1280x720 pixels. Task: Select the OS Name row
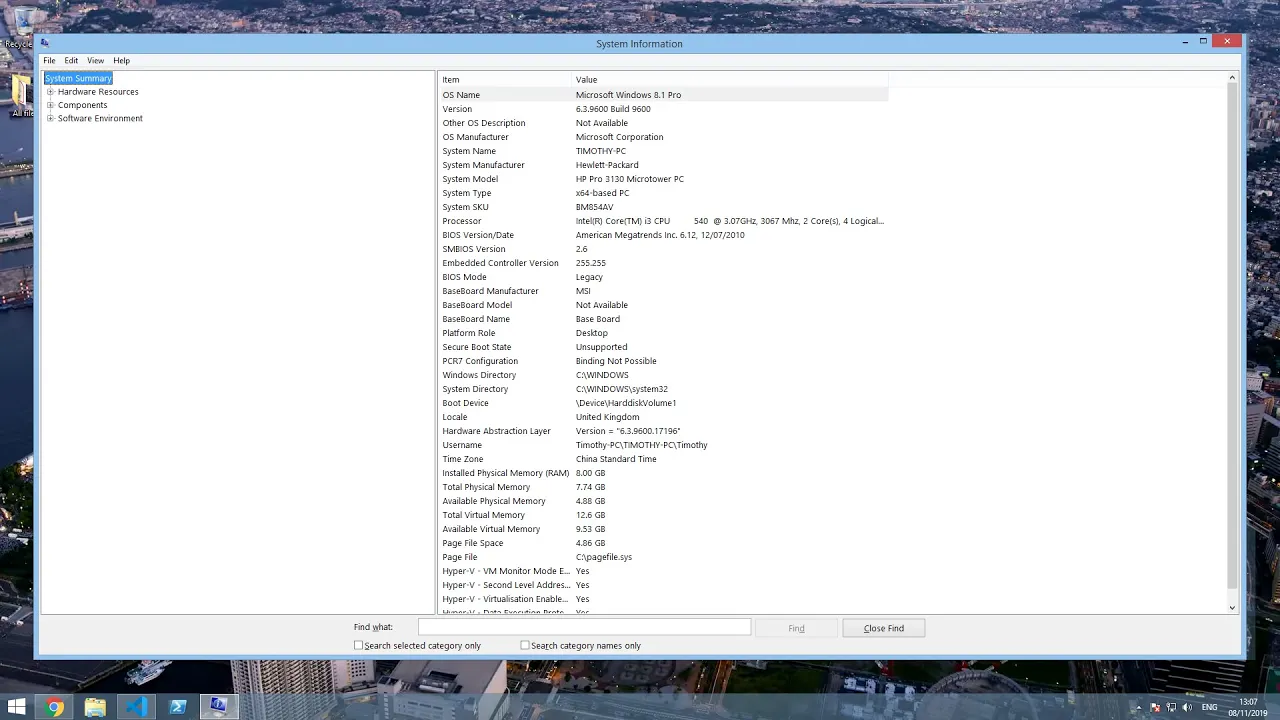663,95
